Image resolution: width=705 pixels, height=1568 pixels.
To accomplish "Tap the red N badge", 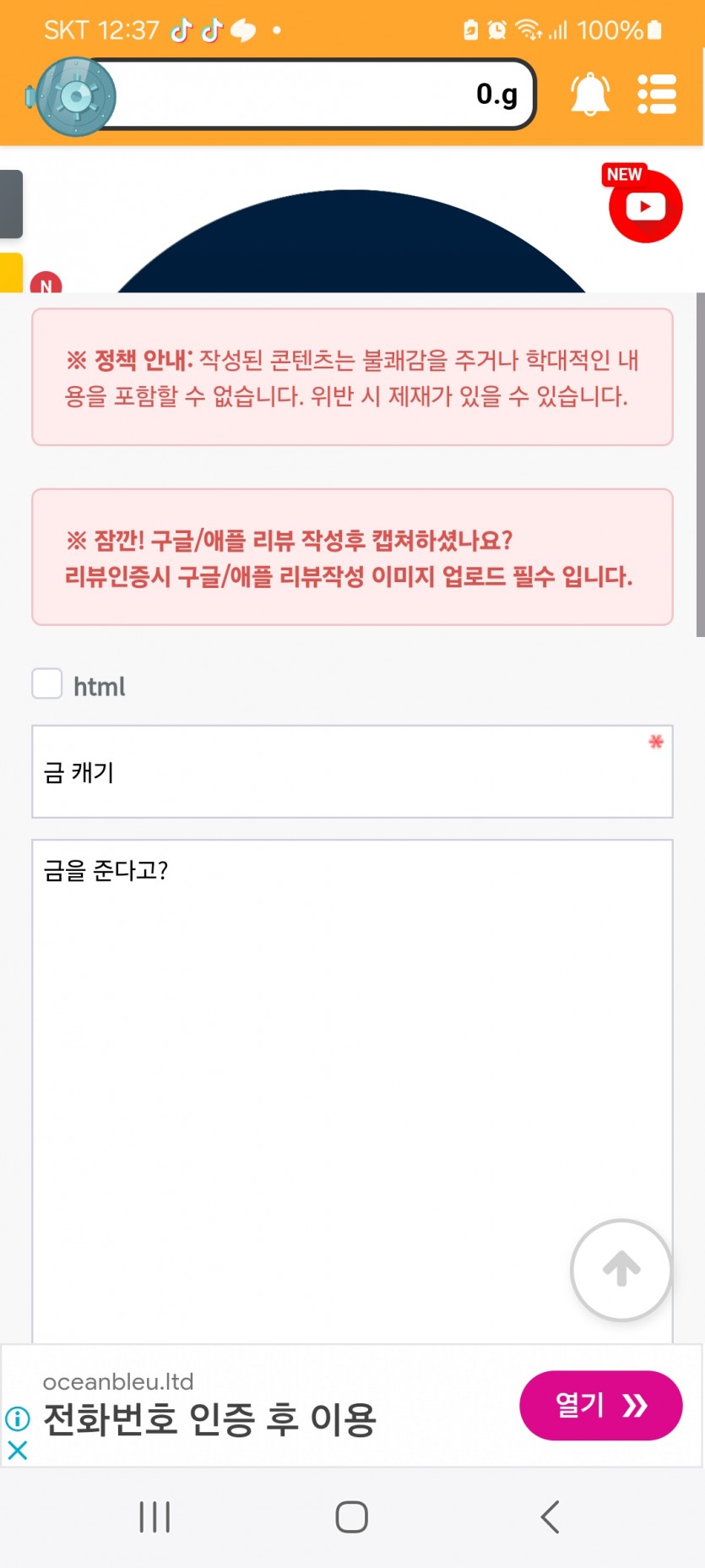I will coord(46,283).
